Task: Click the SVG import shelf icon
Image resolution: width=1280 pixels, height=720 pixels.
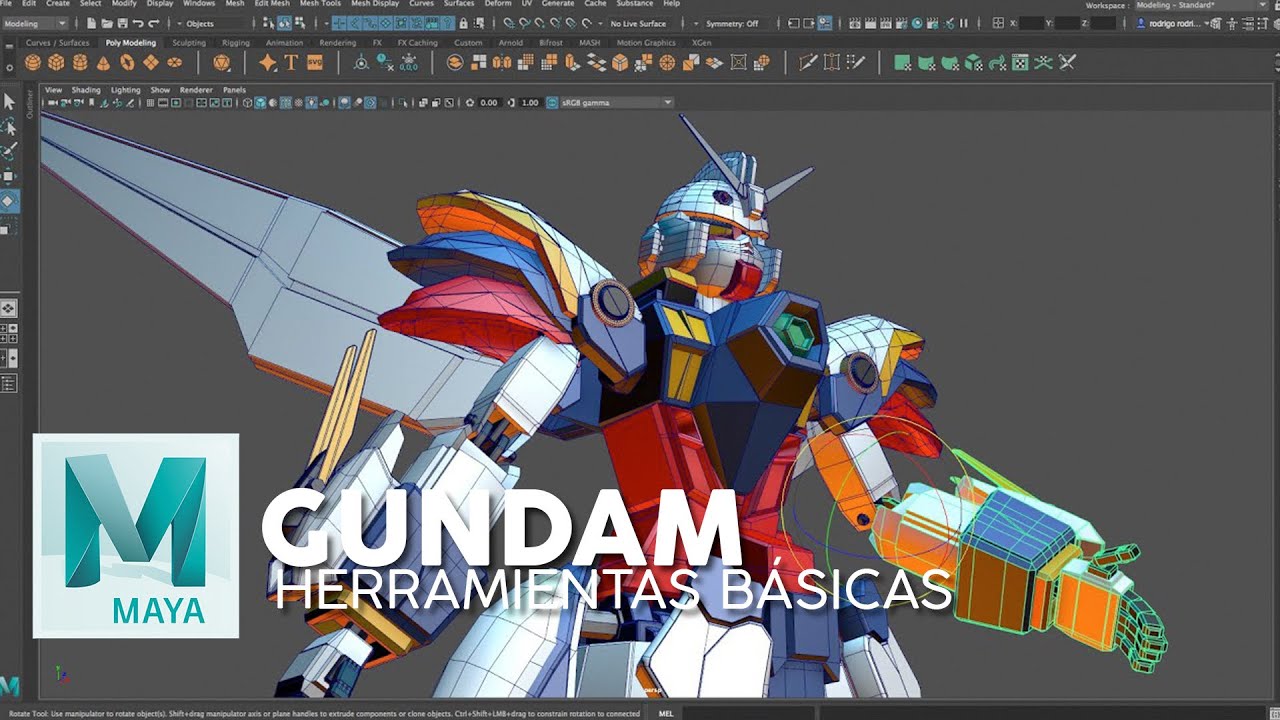Action: coord(315,63)
